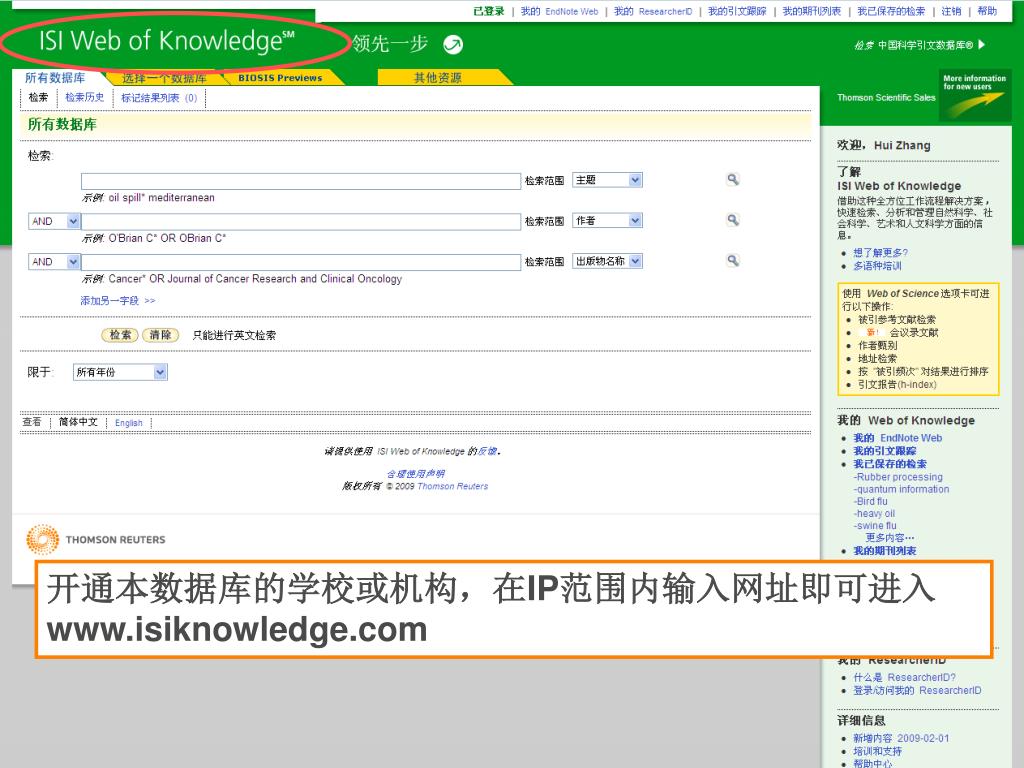Open 我的期刊列表 in top bar

point(812,11)
